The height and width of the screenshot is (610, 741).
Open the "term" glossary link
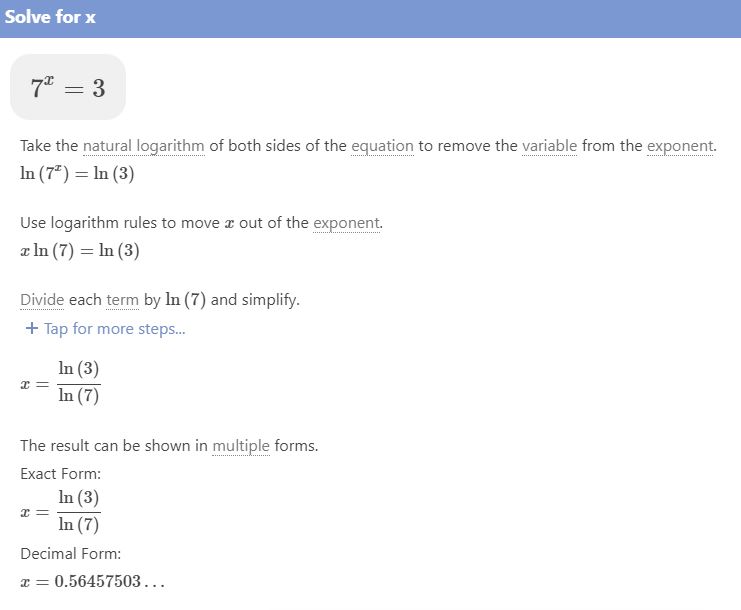pos(122,300)
